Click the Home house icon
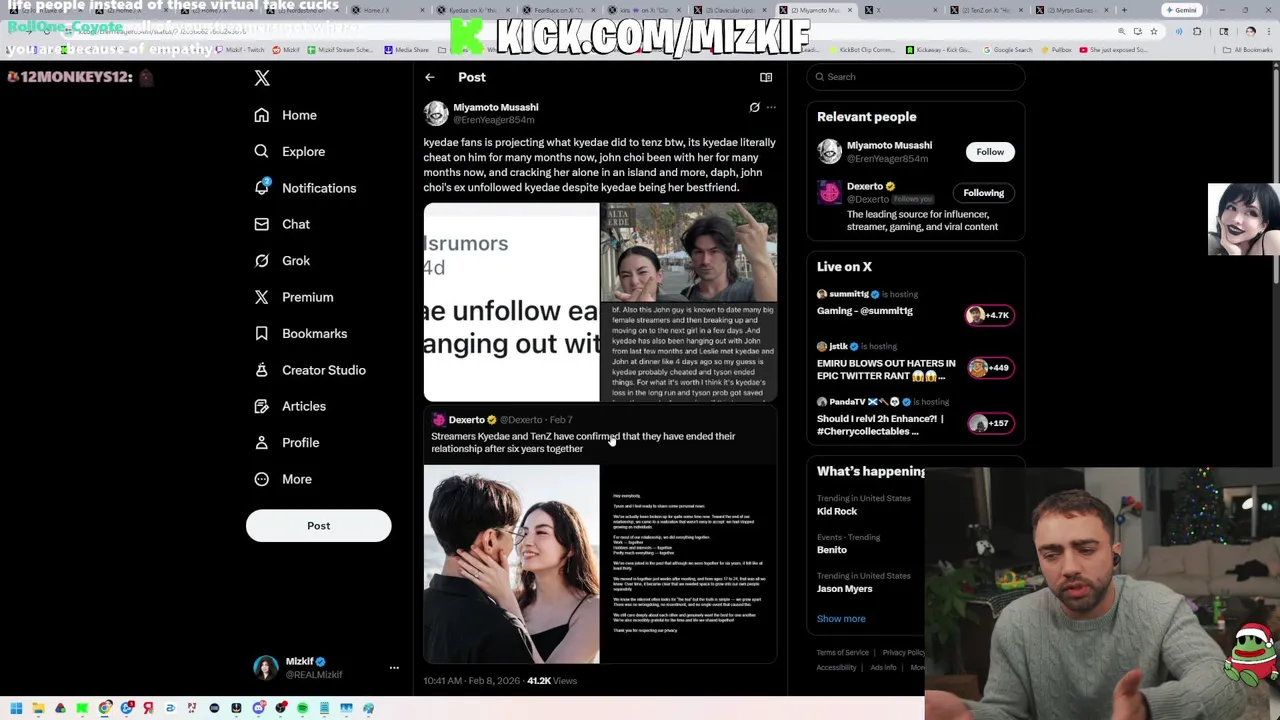 click(262, 115)
